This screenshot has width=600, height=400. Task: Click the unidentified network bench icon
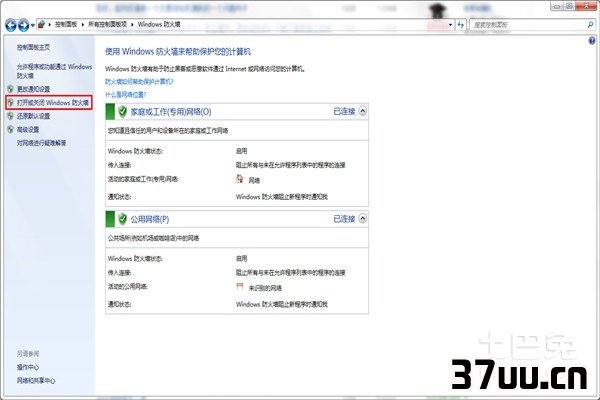240,286
